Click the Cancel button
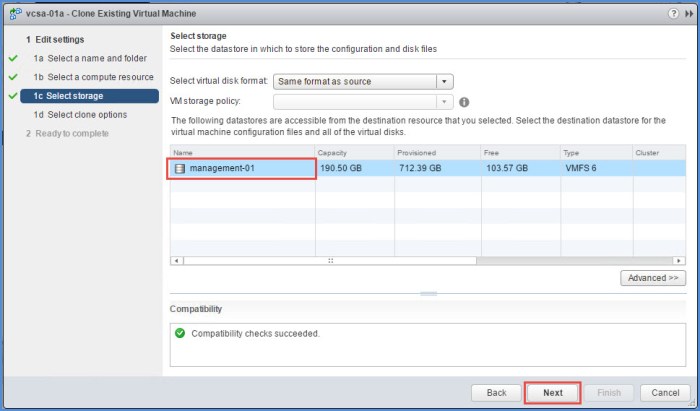The image size is (700, 411). (x=665, y=393)
